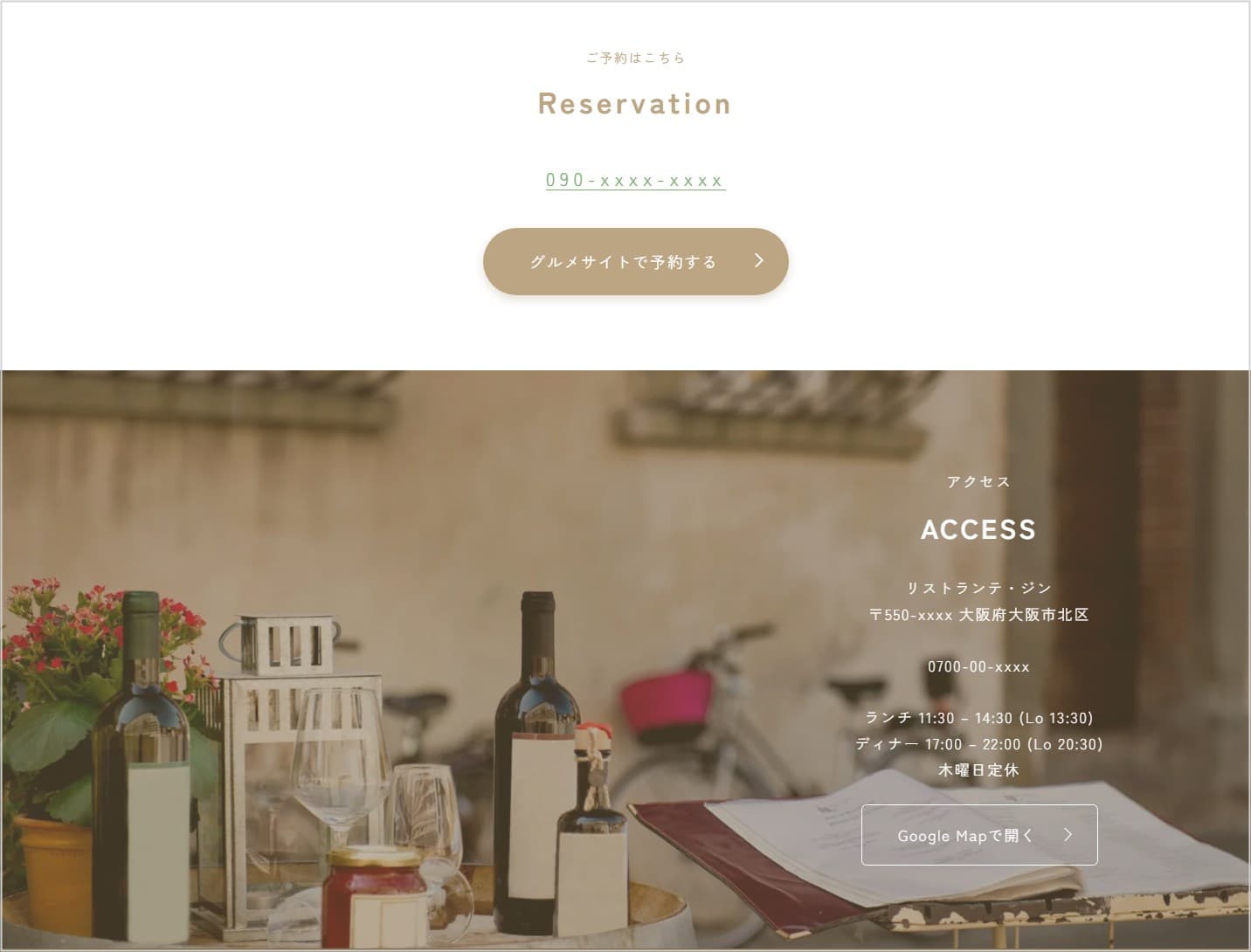Click the red-lidded jam jar in the photo
1251x952 pixels.
coord(374,897)
